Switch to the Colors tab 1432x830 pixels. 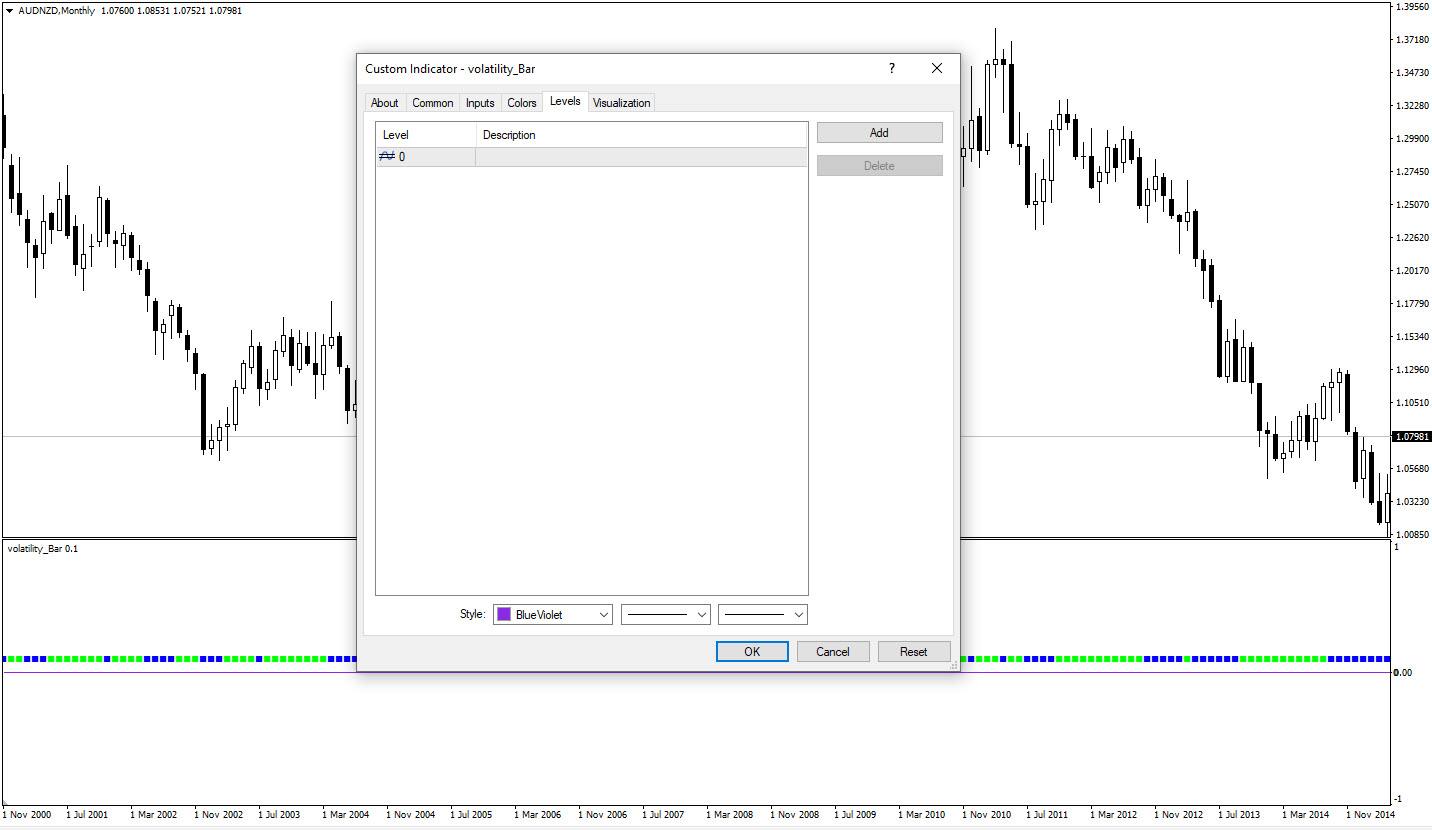point(522,103)
